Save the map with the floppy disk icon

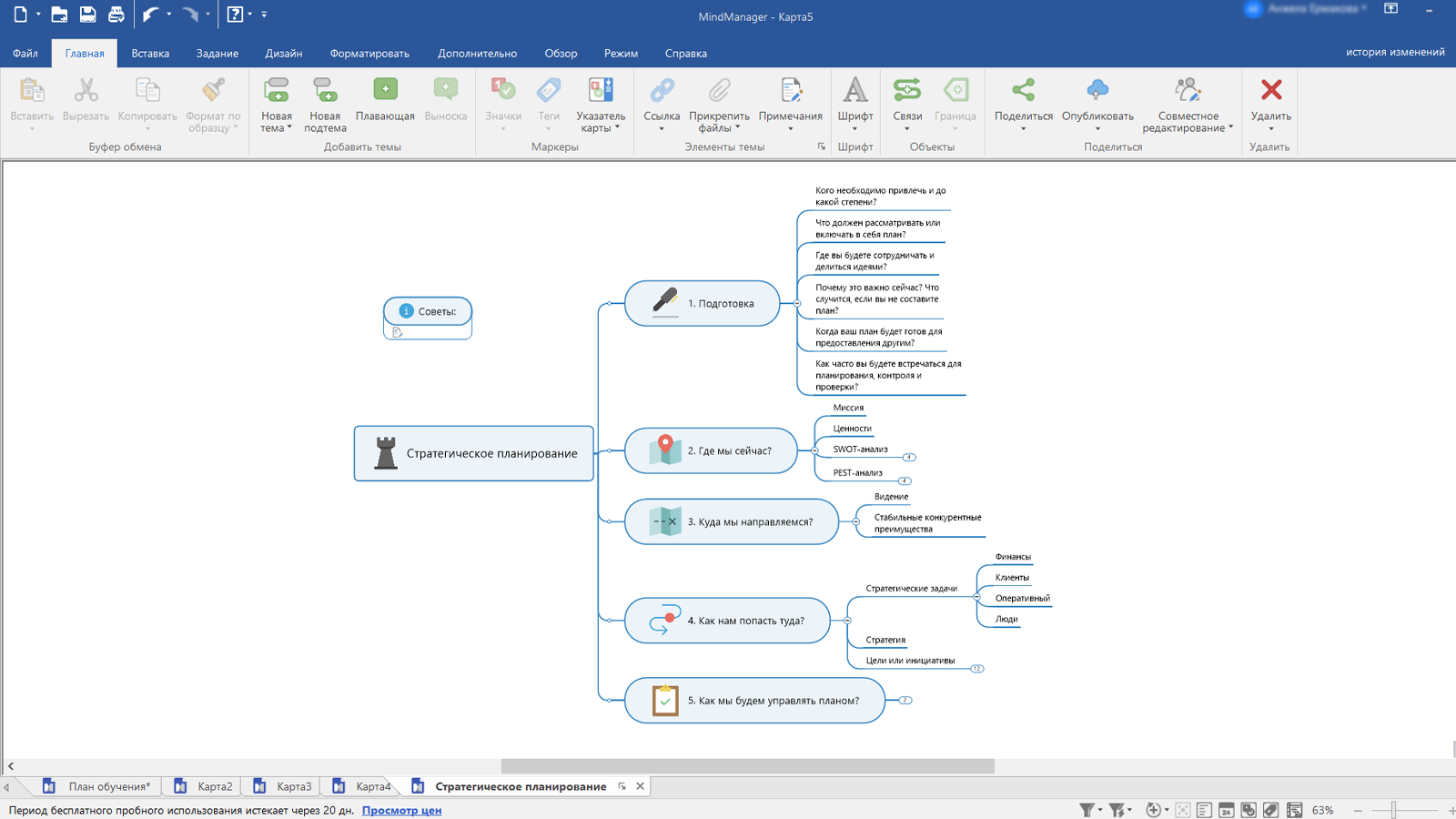tap(87, 15)
